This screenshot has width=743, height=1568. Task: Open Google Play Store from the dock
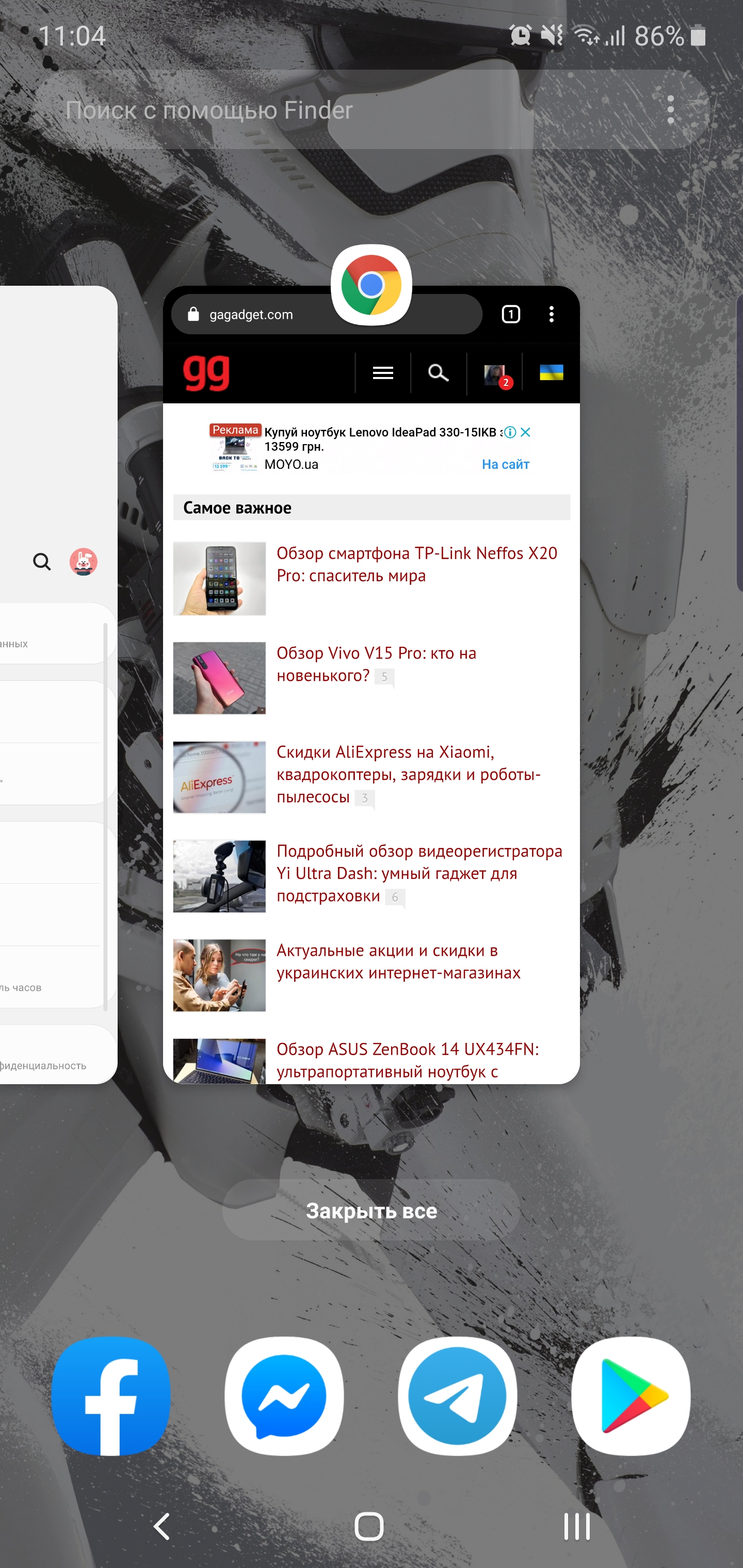(631, 1396)
